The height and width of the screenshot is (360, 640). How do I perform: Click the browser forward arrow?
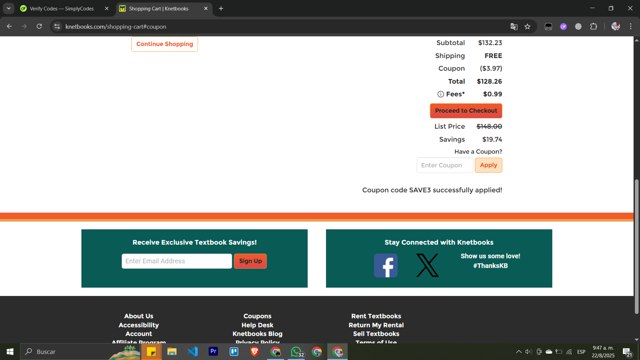(24, 27)
